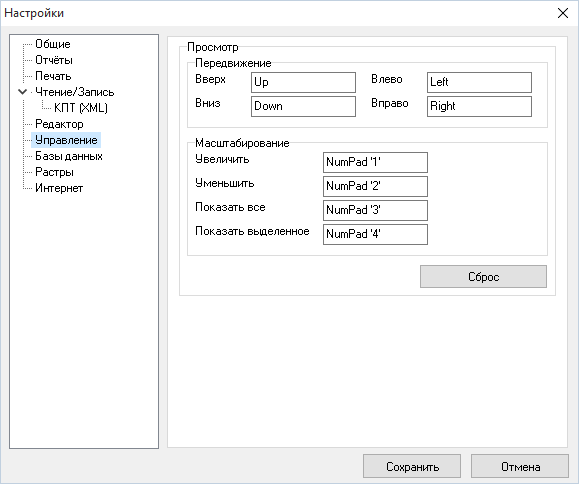
Task: Focus the Показать выделенное hotkey field
Action: point(375,234)
